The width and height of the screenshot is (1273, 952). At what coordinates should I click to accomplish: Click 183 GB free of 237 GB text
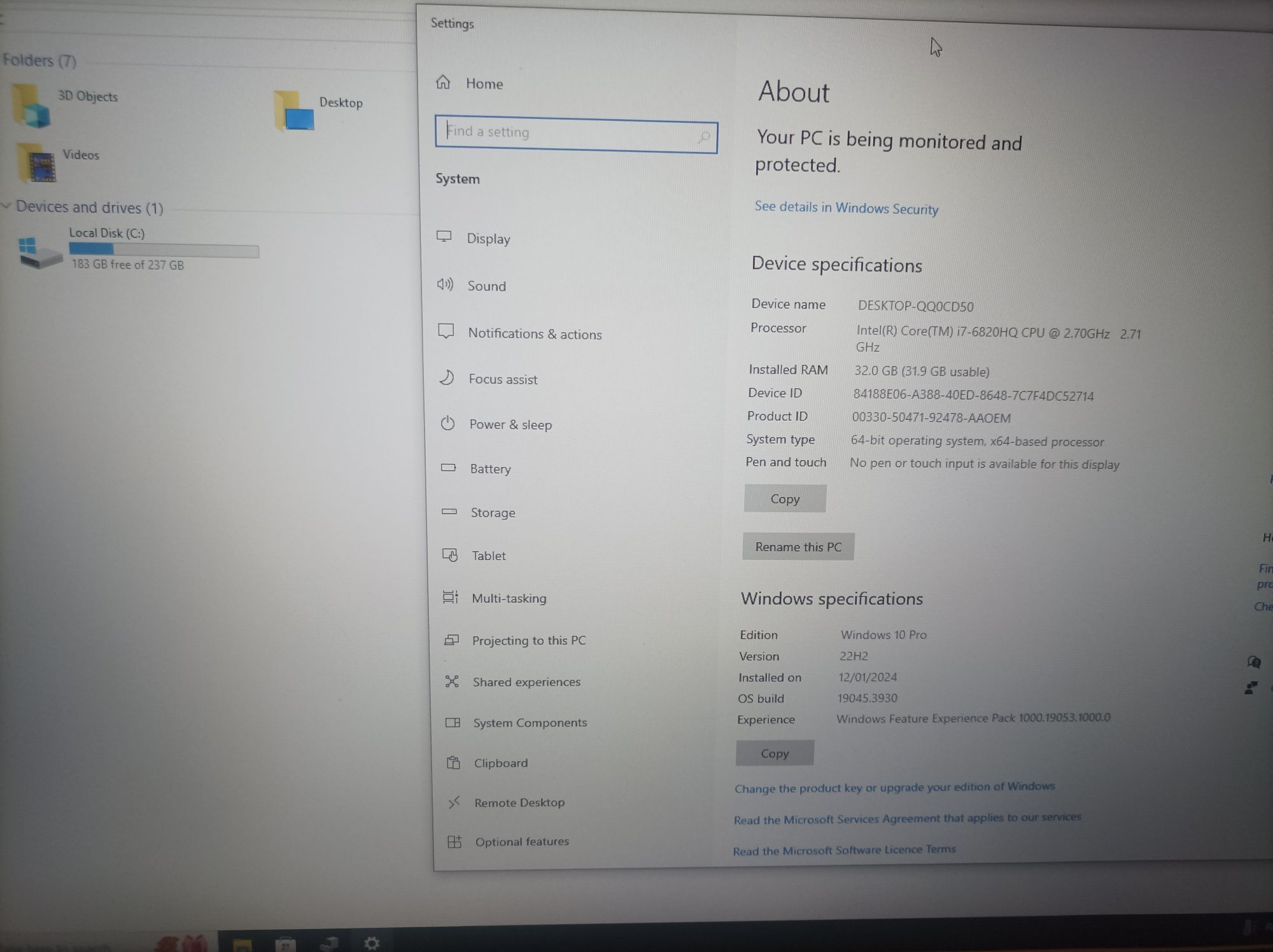pos(127,265)
